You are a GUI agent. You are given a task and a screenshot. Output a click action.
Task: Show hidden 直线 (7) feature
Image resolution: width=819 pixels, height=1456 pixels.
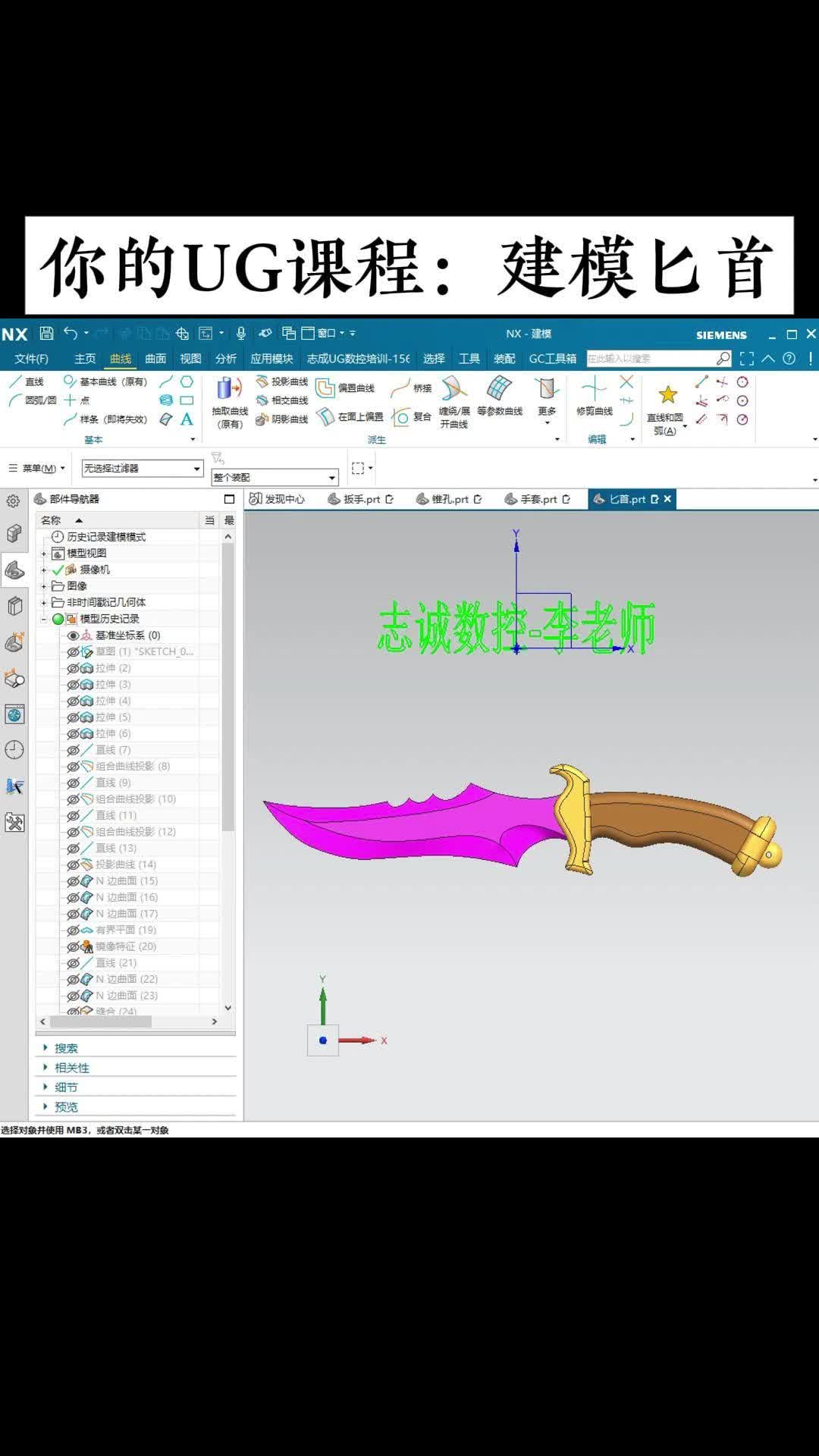[x=73, y=750]
